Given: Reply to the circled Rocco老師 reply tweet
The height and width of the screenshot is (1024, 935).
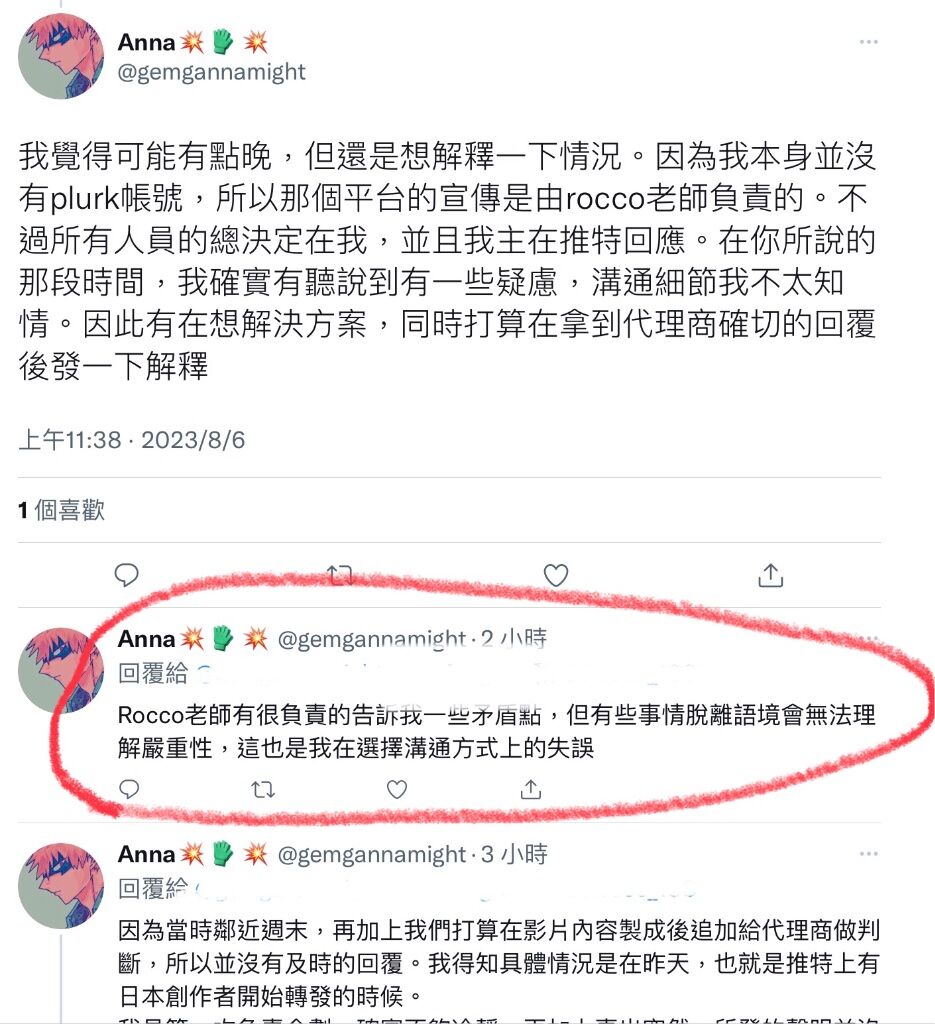Looking at the screenshot, I should click(x=129, y=789).
